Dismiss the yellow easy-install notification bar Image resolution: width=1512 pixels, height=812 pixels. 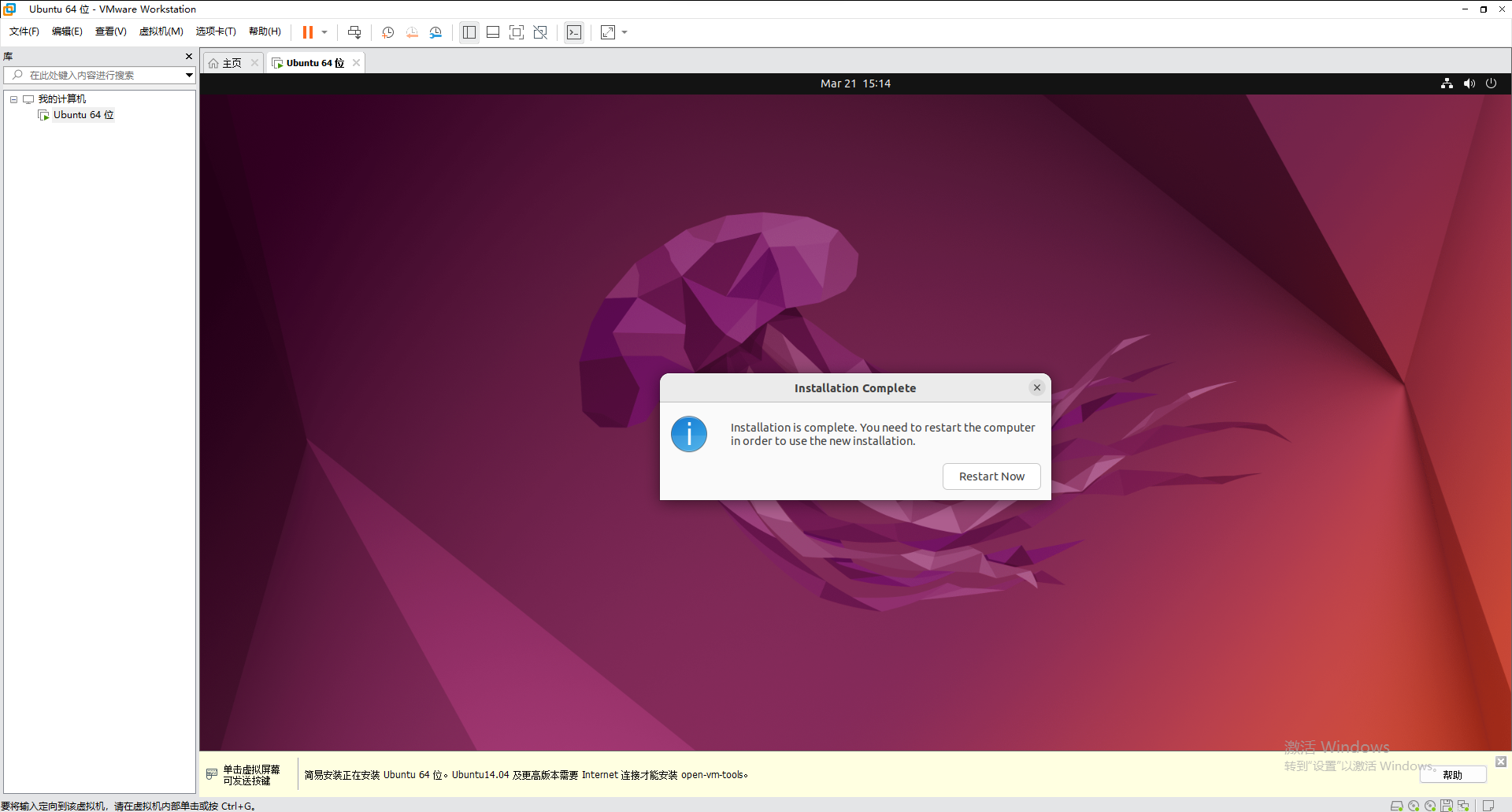pos(1501,762)
